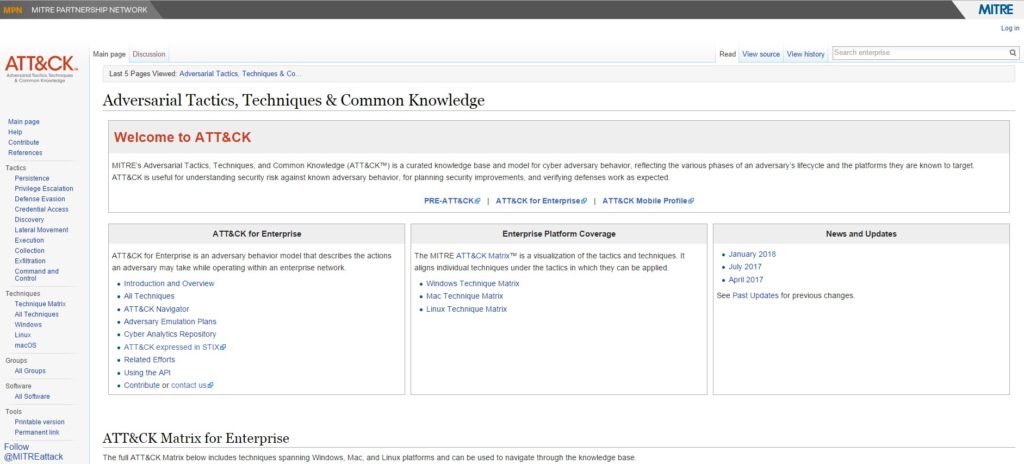The width and height of the screenshot is (1024, 464).
Task: Open the recently viewed Adversarial Tactics link
Action: (x=240, y=74)
